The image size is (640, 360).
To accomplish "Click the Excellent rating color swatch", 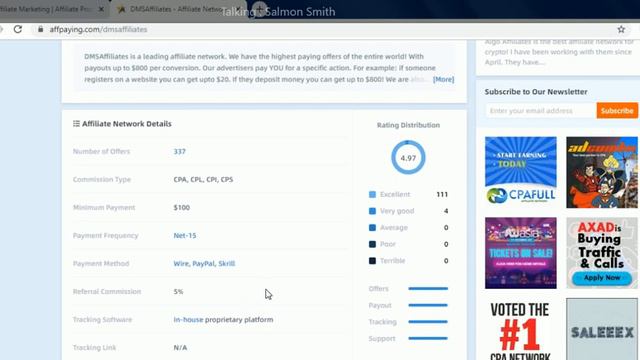I will tap(372, 195).
